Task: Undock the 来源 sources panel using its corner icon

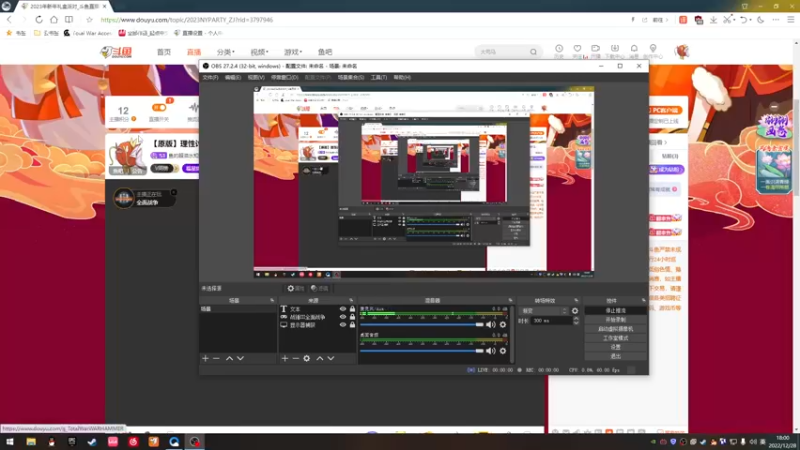Action: tap(351, 301)
